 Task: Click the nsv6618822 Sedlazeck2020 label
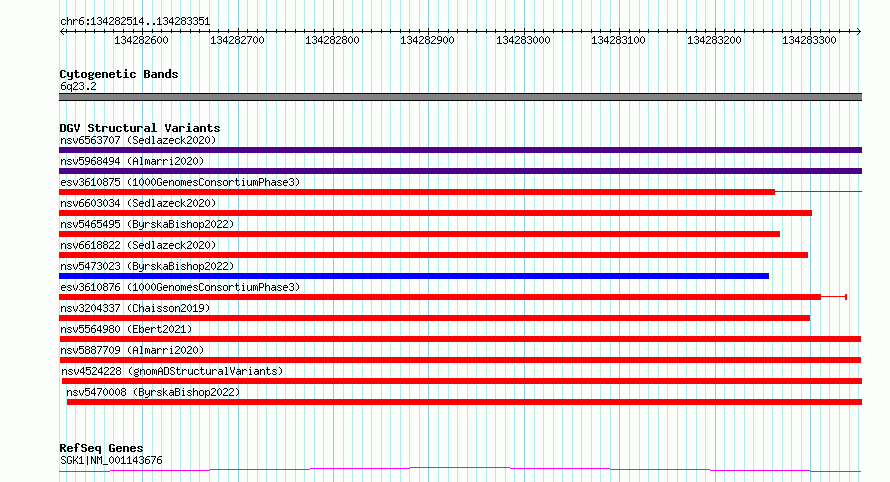pyautogui.click(x=138, y=245)
